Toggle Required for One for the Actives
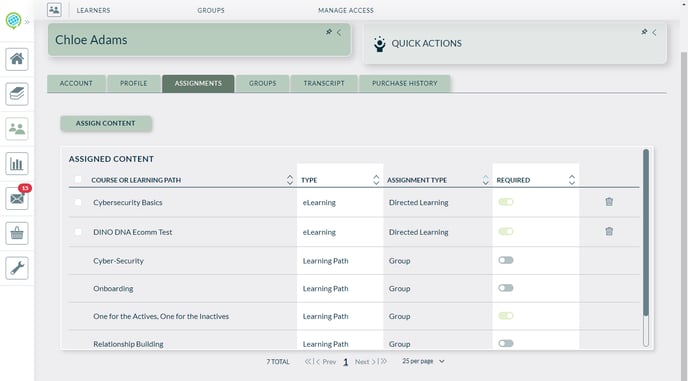The image size is (688, 381). [x=506, y=316]
